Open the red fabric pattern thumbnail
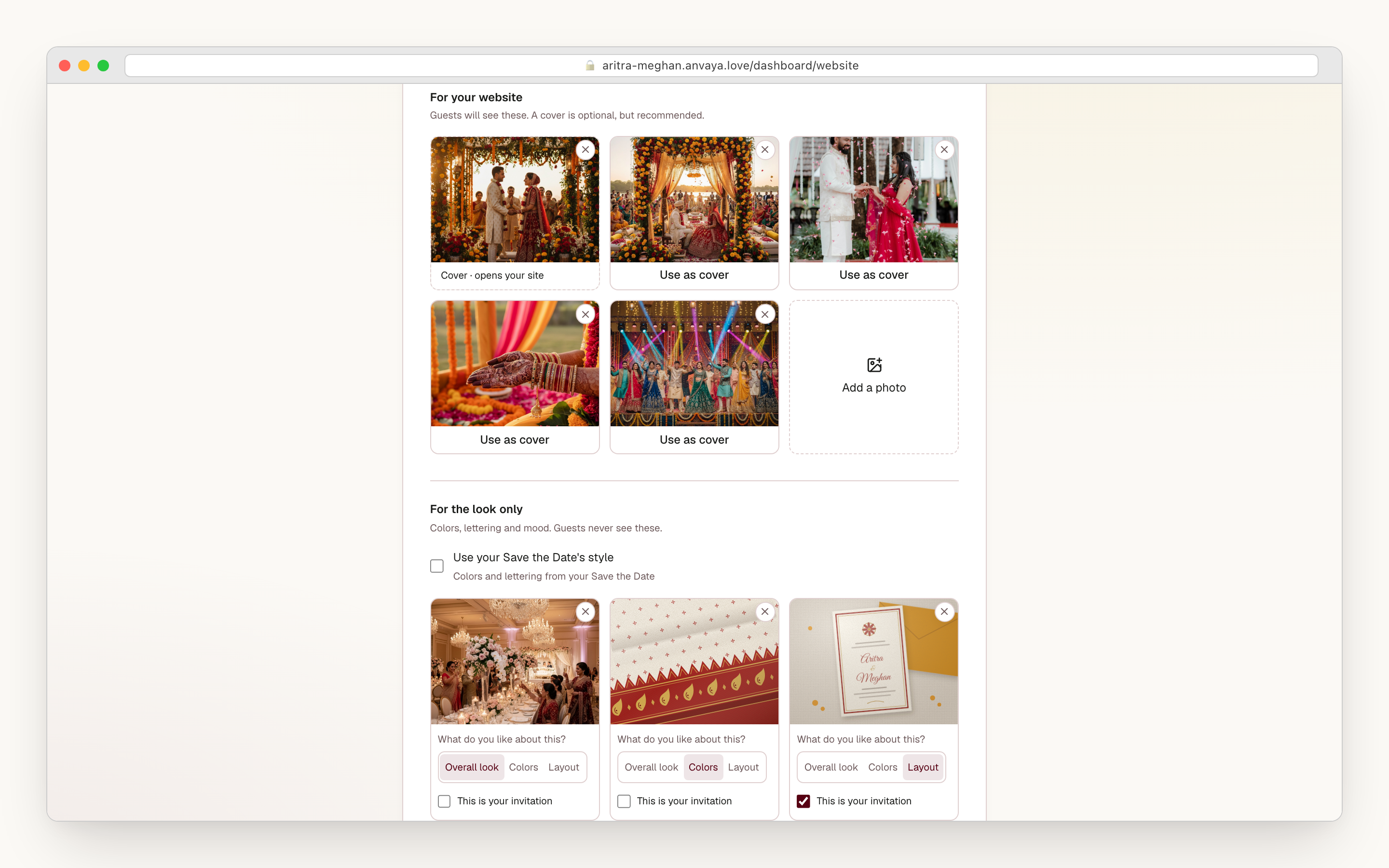Screen dimensions: 1389x868 694,662
